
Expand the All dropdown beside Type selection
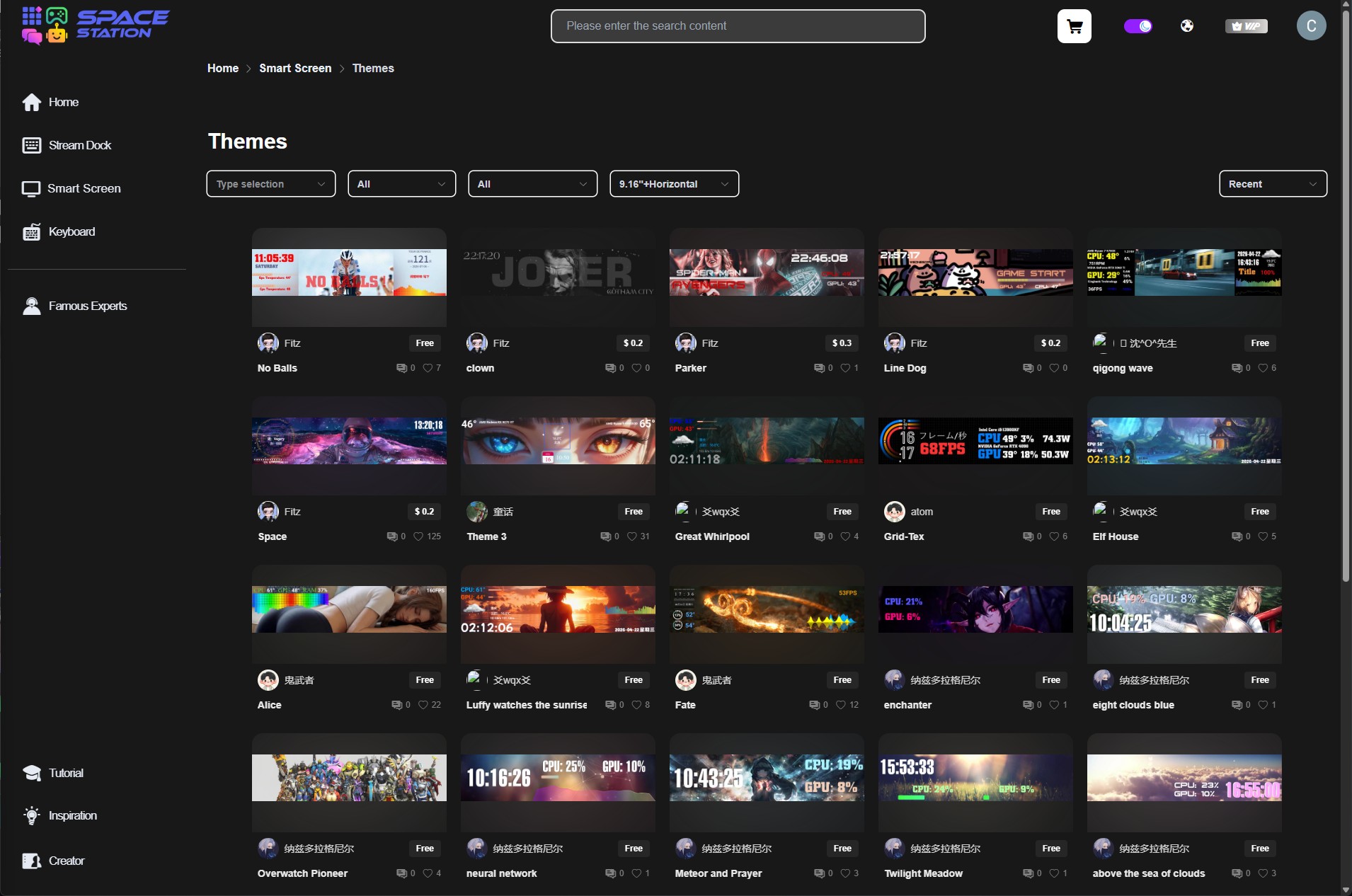tap(402, 184)
